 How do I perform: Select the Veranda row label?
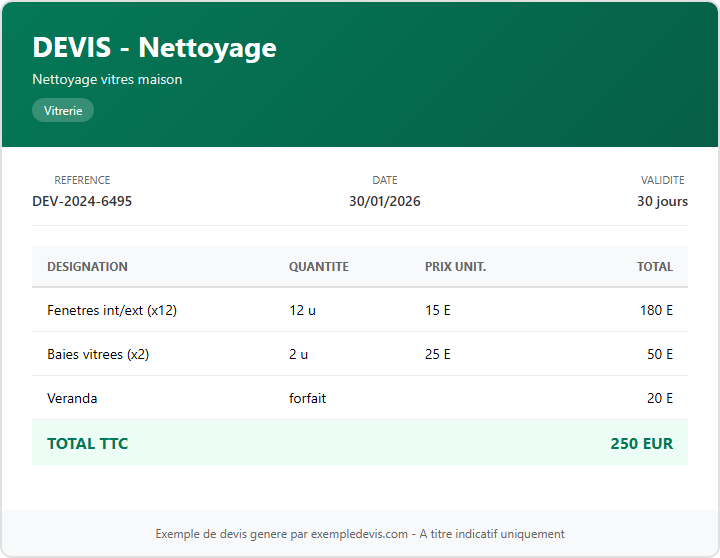[x=72, y=398]
